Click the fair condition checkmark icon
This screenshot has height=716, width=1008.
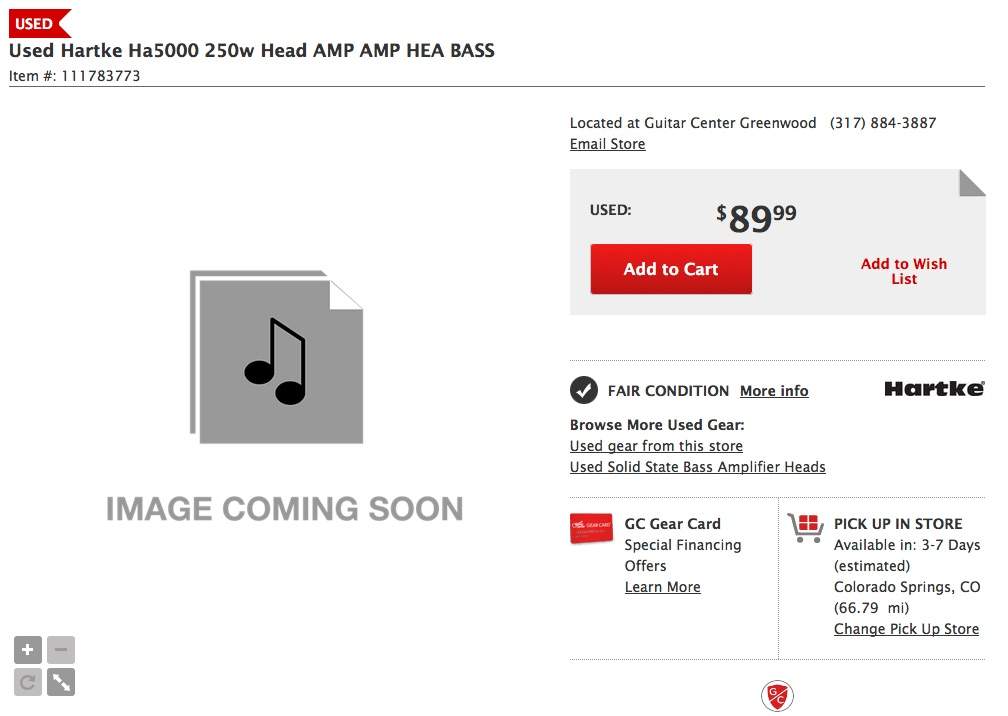click(584, 390)
